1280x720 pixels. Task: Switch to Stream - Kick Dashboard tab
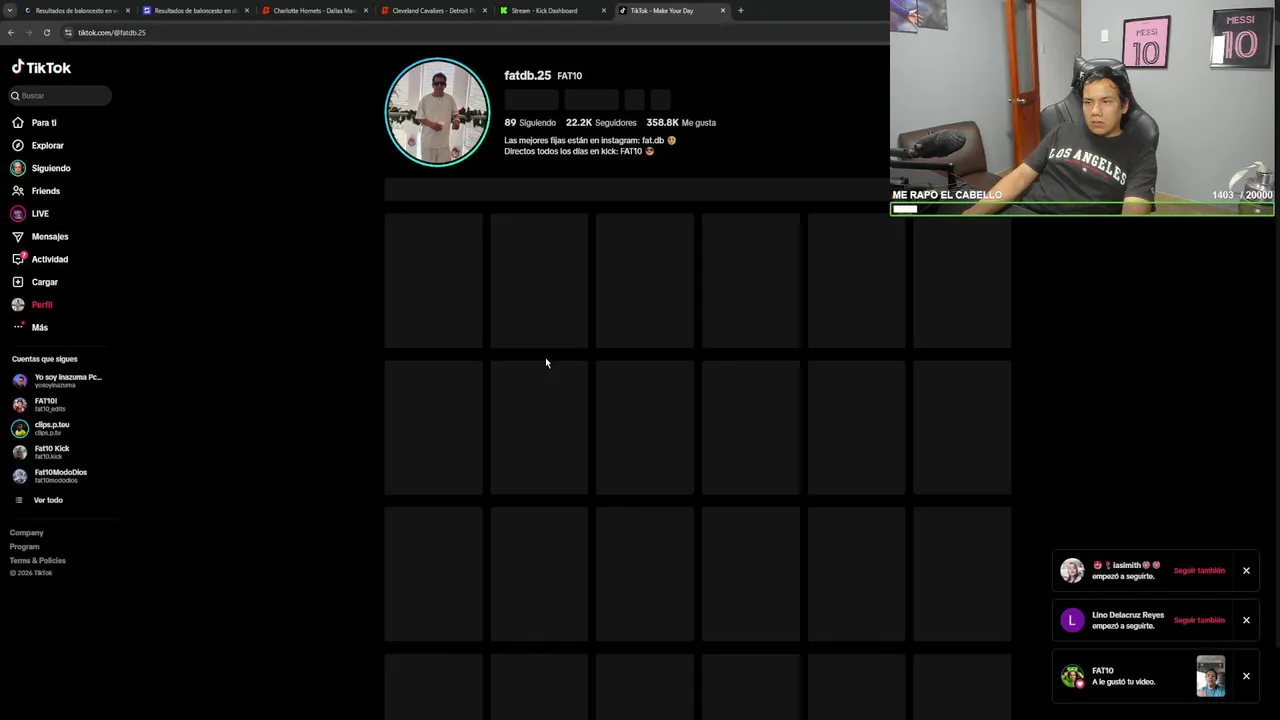(552, 11)
